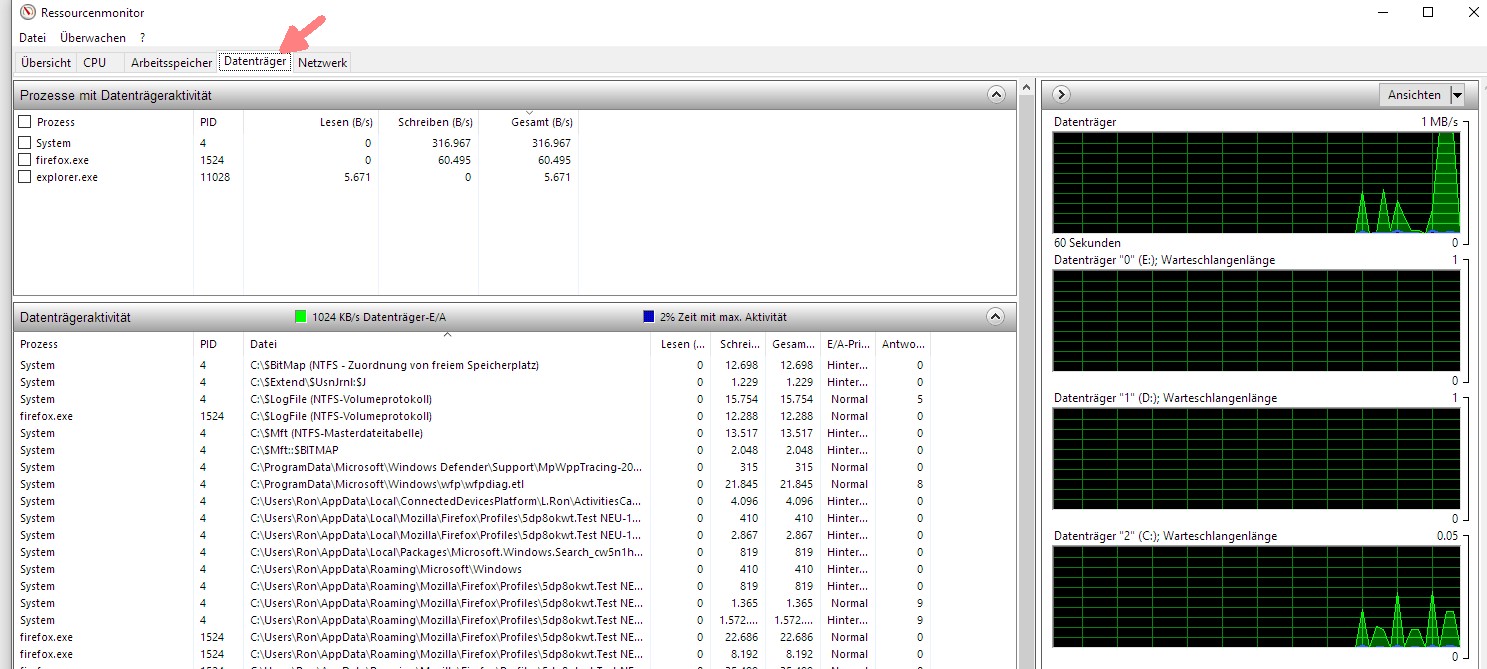The height and width of the screenshot is (669, 1487).
Task: Switch to the CPU tab
Action: 95,62
